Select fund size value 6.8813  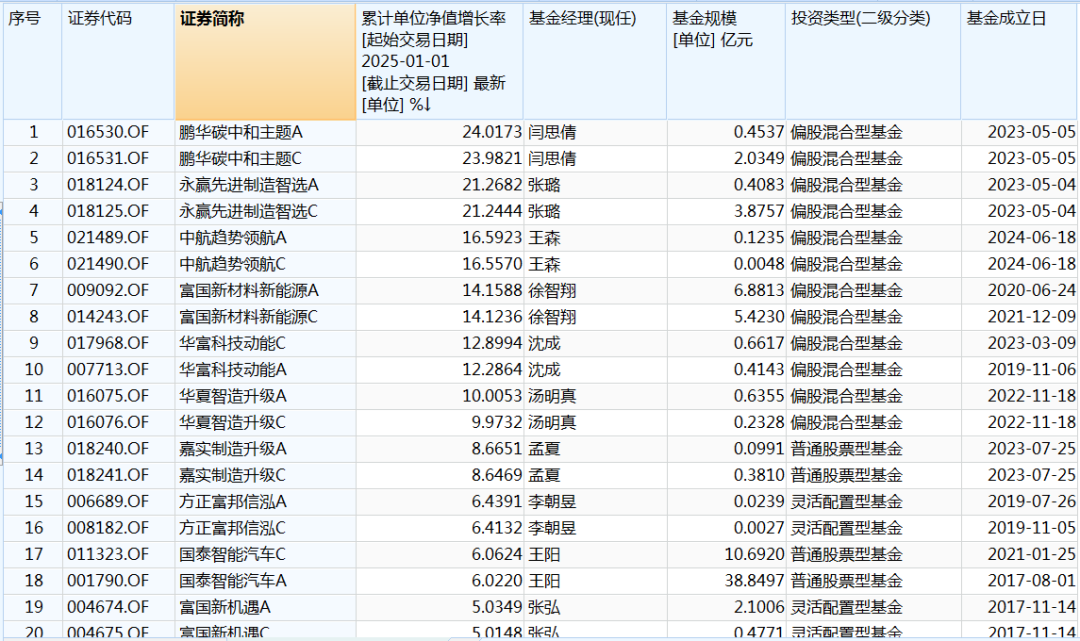coord(759,291)
